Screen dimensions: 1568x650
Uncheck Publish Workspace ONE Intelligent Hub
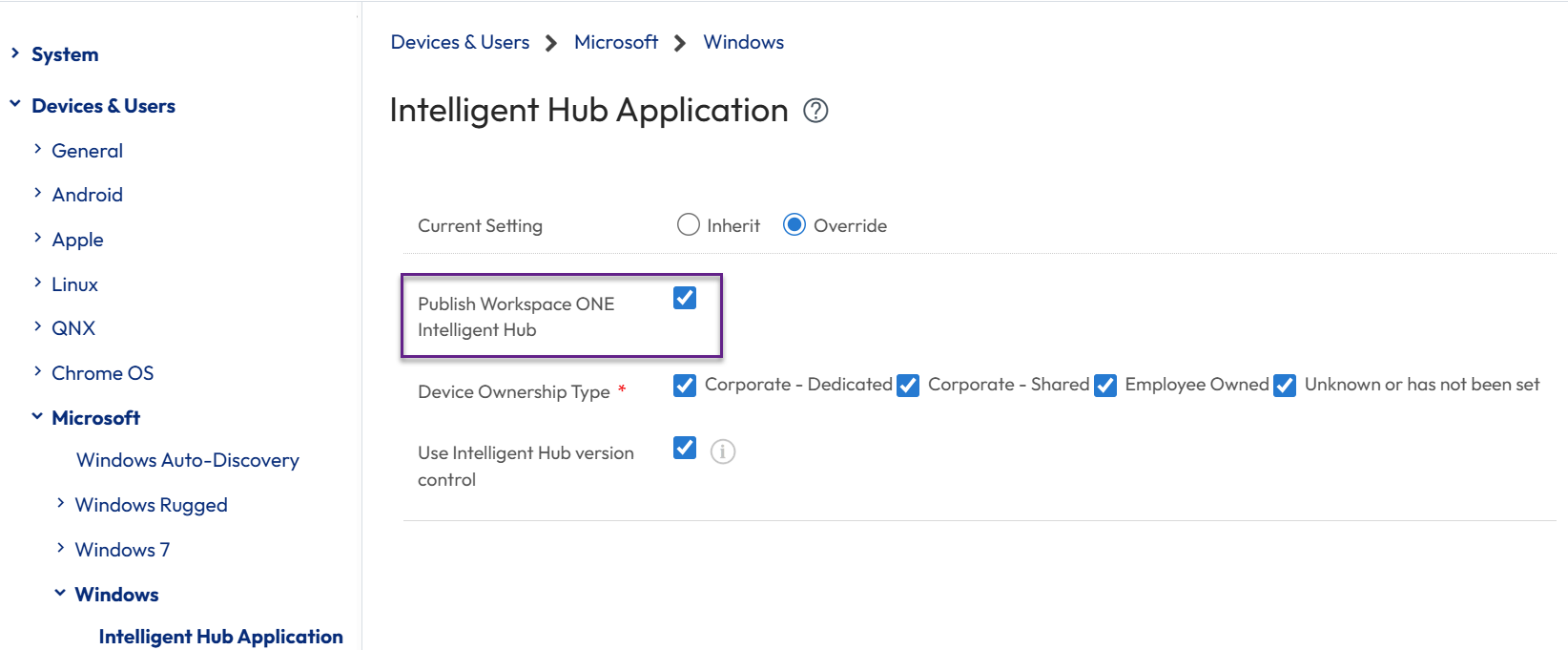(685, 298)
